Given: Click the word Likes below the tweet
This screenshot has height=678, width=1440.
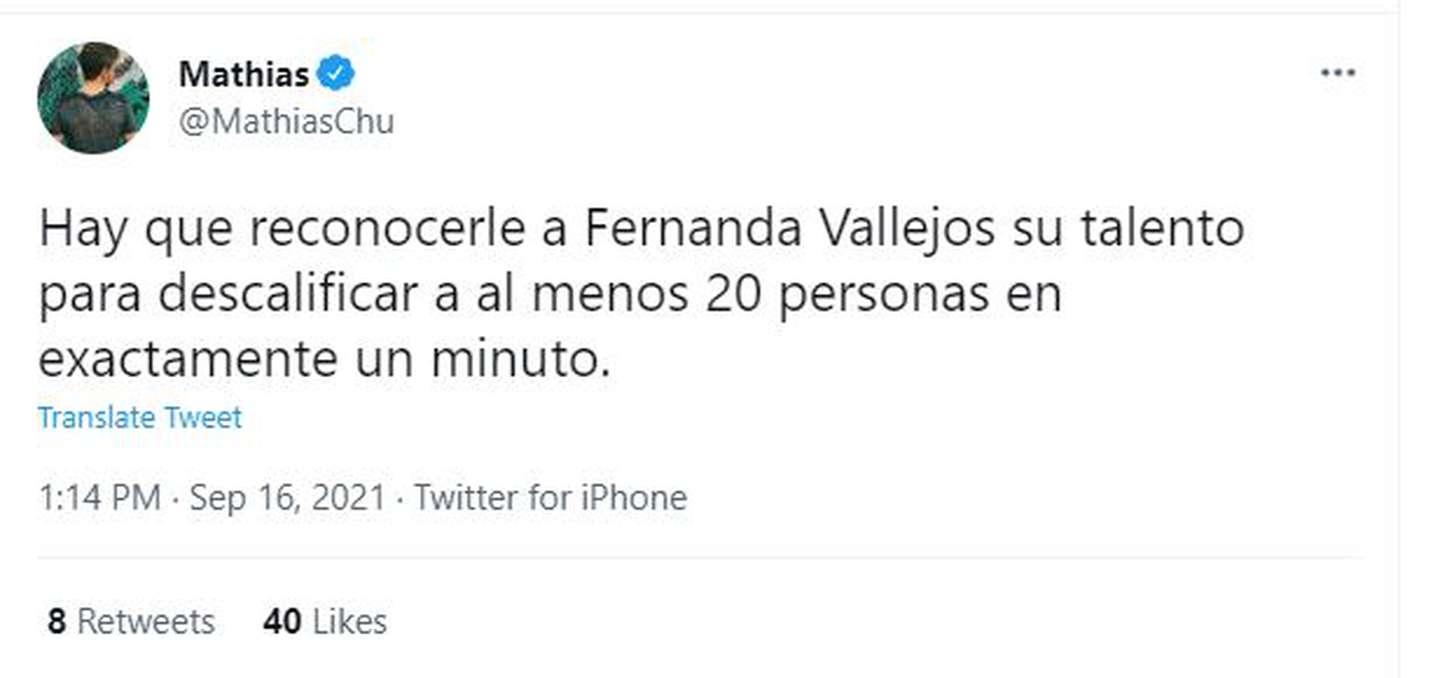Looking at the screenshot, I should (349, 621).
